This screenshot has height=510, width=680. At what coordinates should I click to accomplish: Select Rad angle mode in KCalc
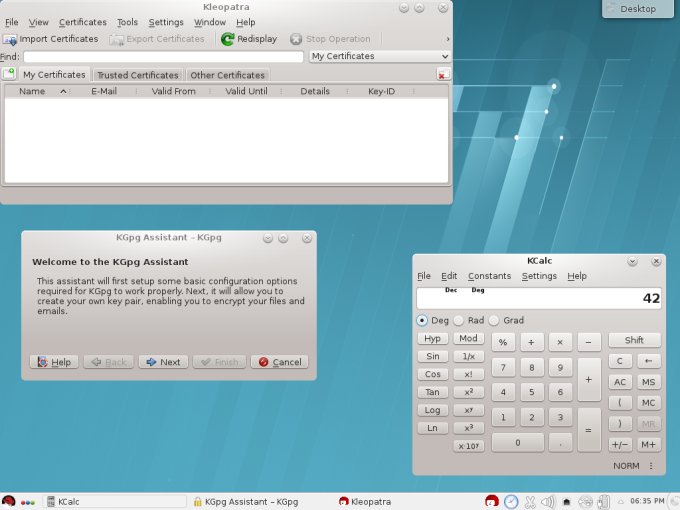tap(469, 320)
